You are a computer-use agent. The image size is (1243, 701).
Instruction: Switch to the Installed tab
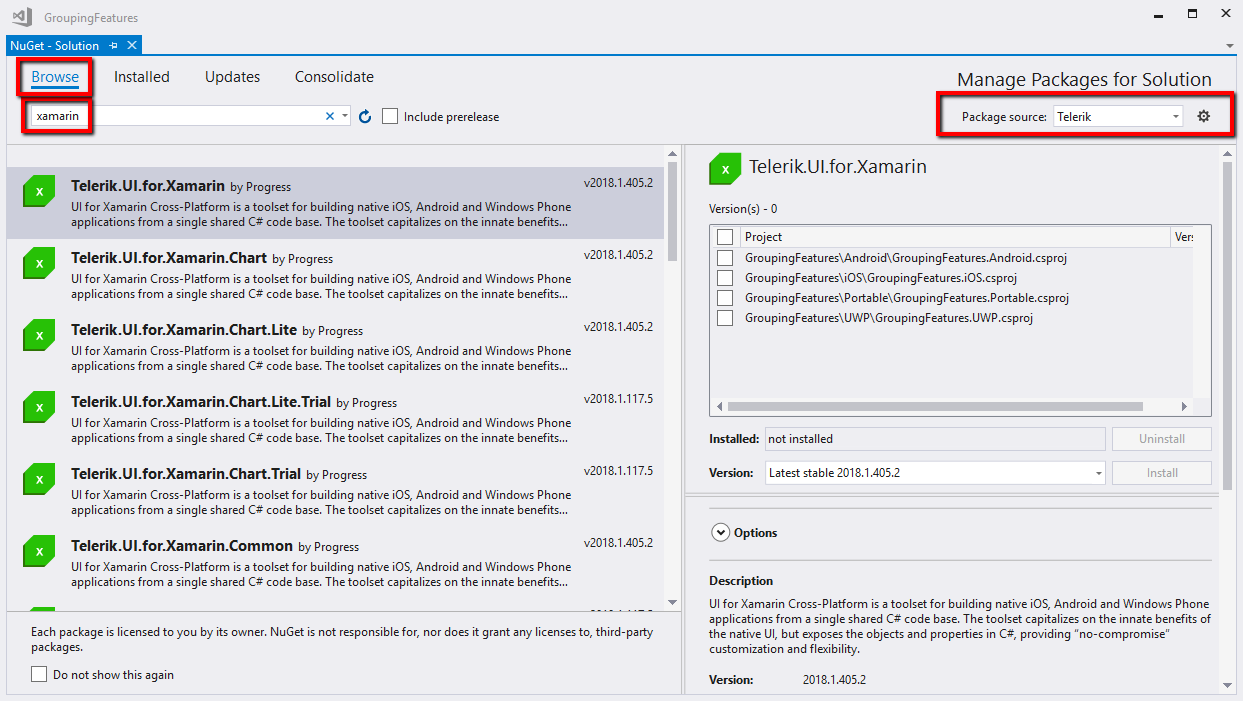click(x=141, y=77)
